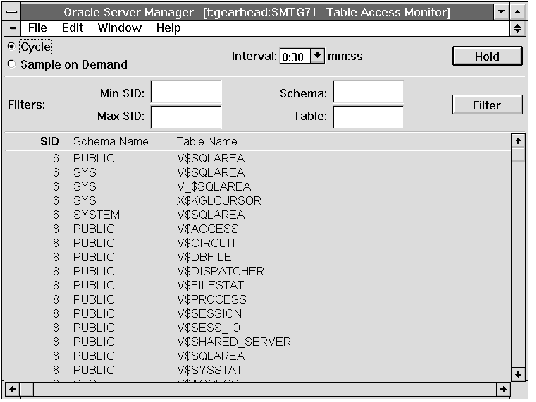Select the V$FILESTAT table row
Viewport: 536px width, 402px height.
[258, 285]
